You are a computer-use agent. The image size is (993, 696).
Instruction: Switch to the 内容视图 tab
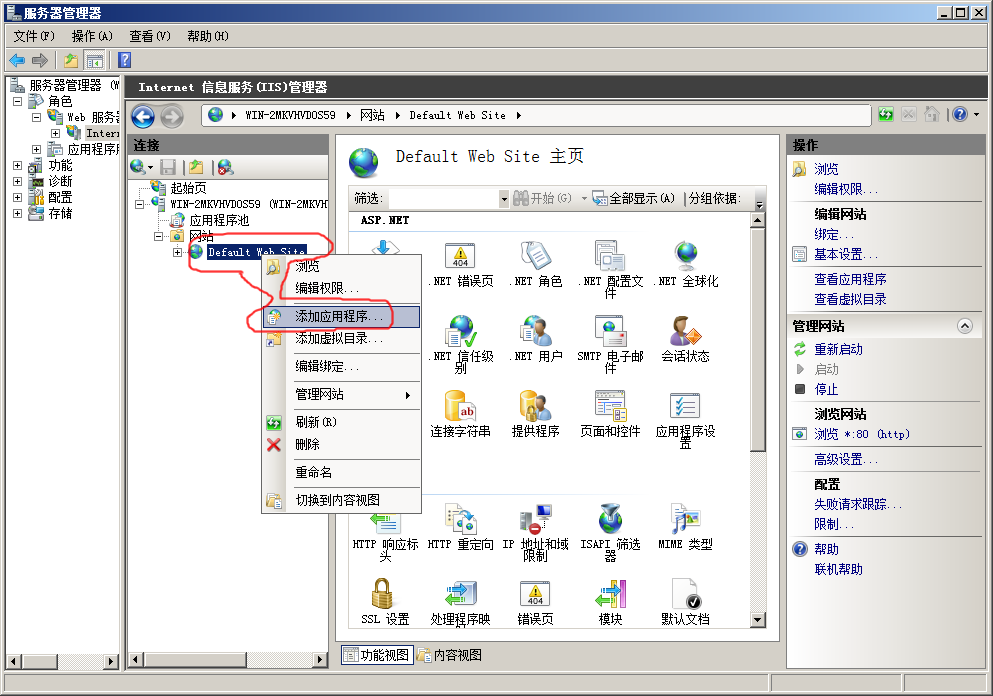tap(450, 655)
